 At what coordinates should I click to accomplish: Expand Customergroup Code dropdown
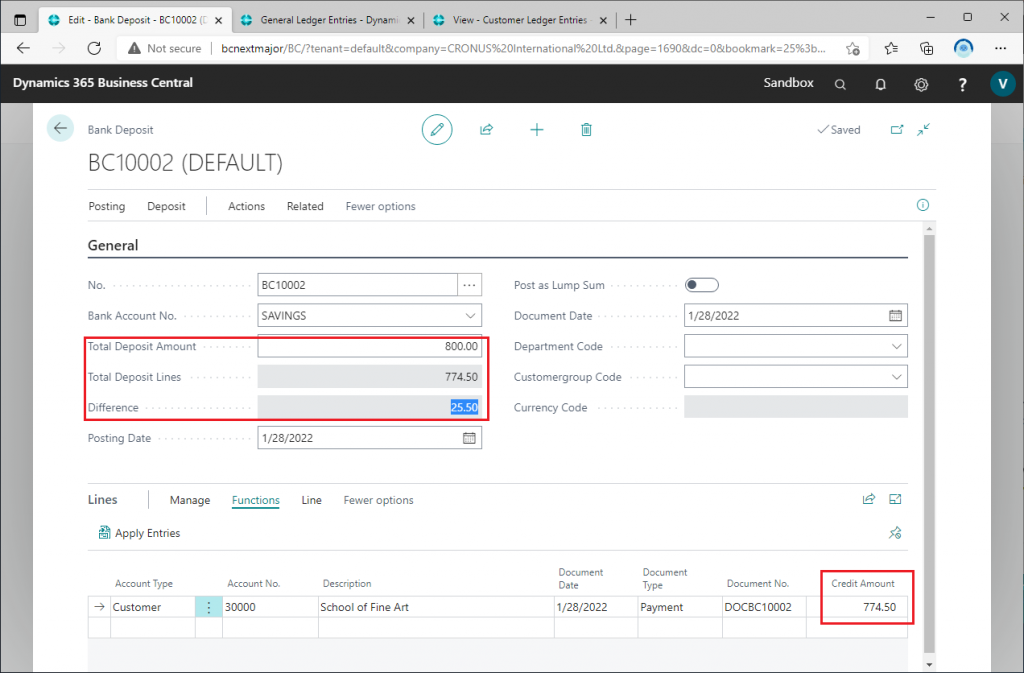pos(897,377)
